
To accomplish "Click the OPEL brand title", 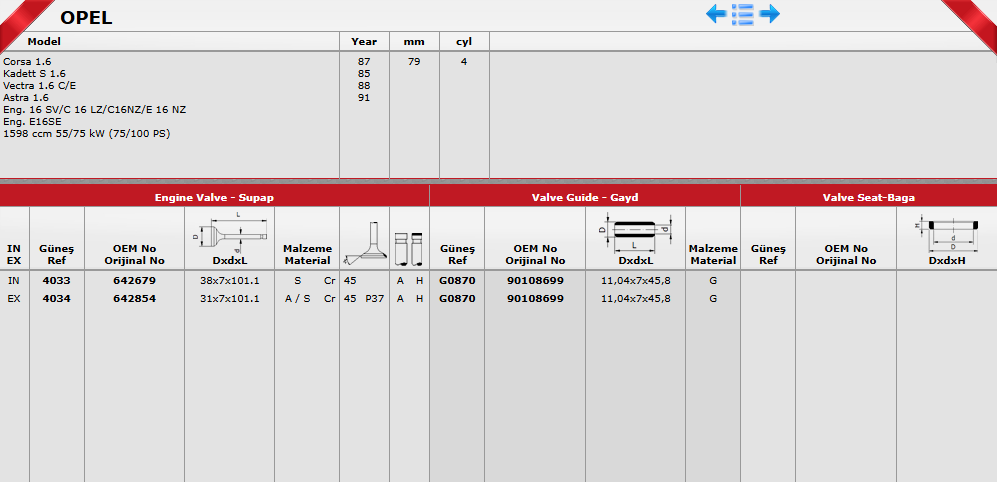I will [x=86, y=17].
